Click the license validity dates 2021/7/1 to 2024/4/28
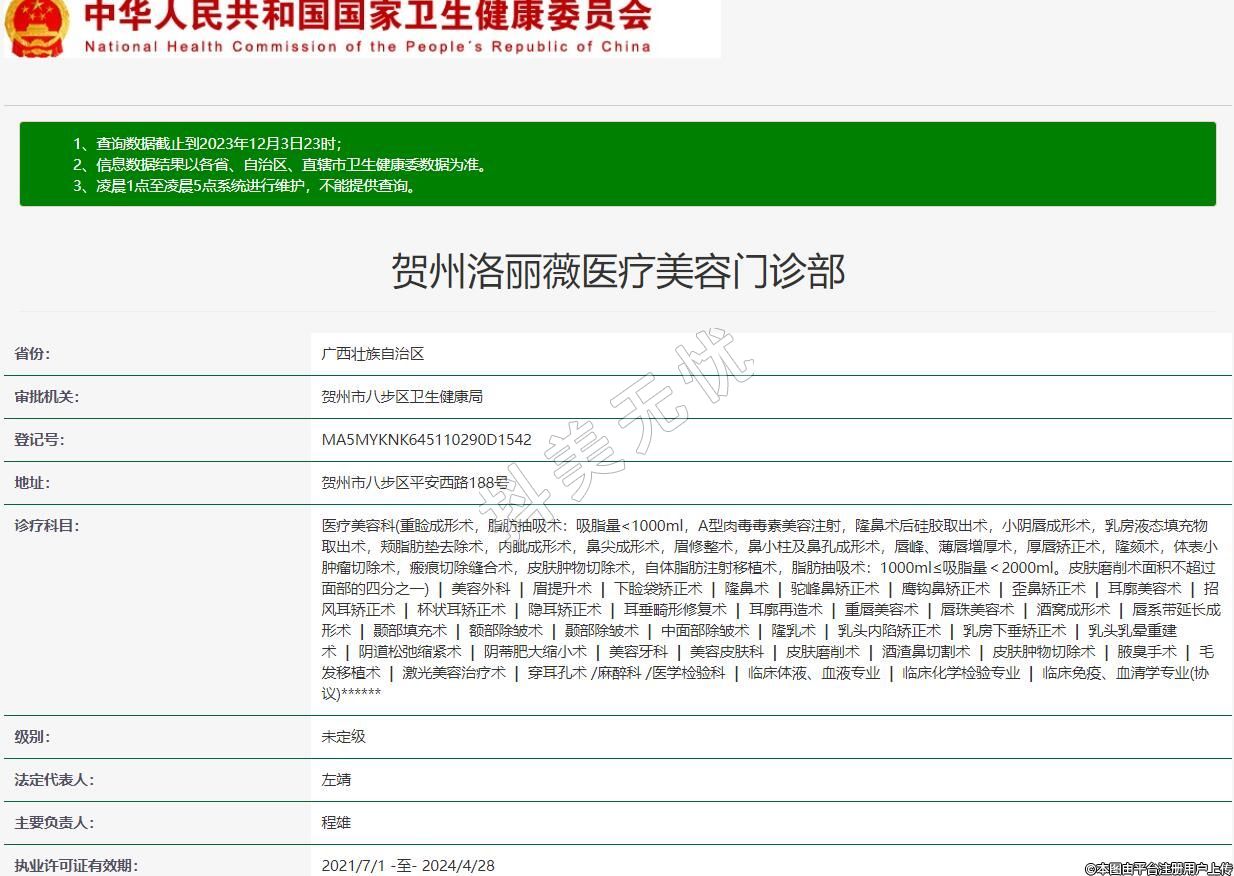The height and width of the screenshot is (876, 1234). coord(408,865)
